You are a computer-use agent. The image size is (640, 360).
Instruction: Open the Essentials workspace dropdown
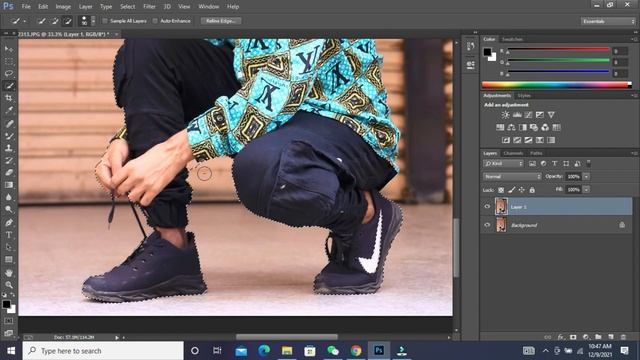click(608, 21)
